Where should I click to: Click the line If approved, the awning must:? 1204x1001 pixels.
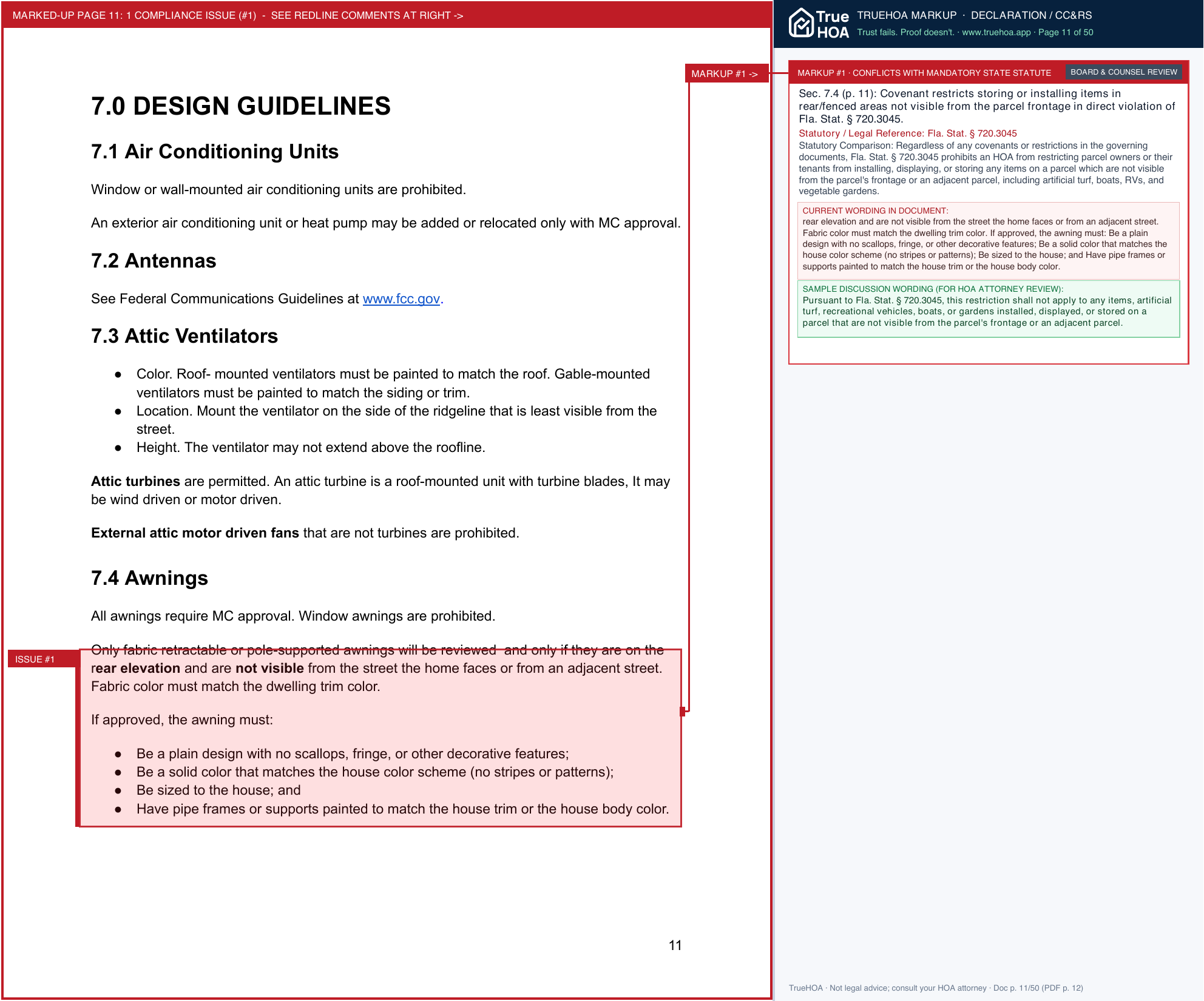182,720
